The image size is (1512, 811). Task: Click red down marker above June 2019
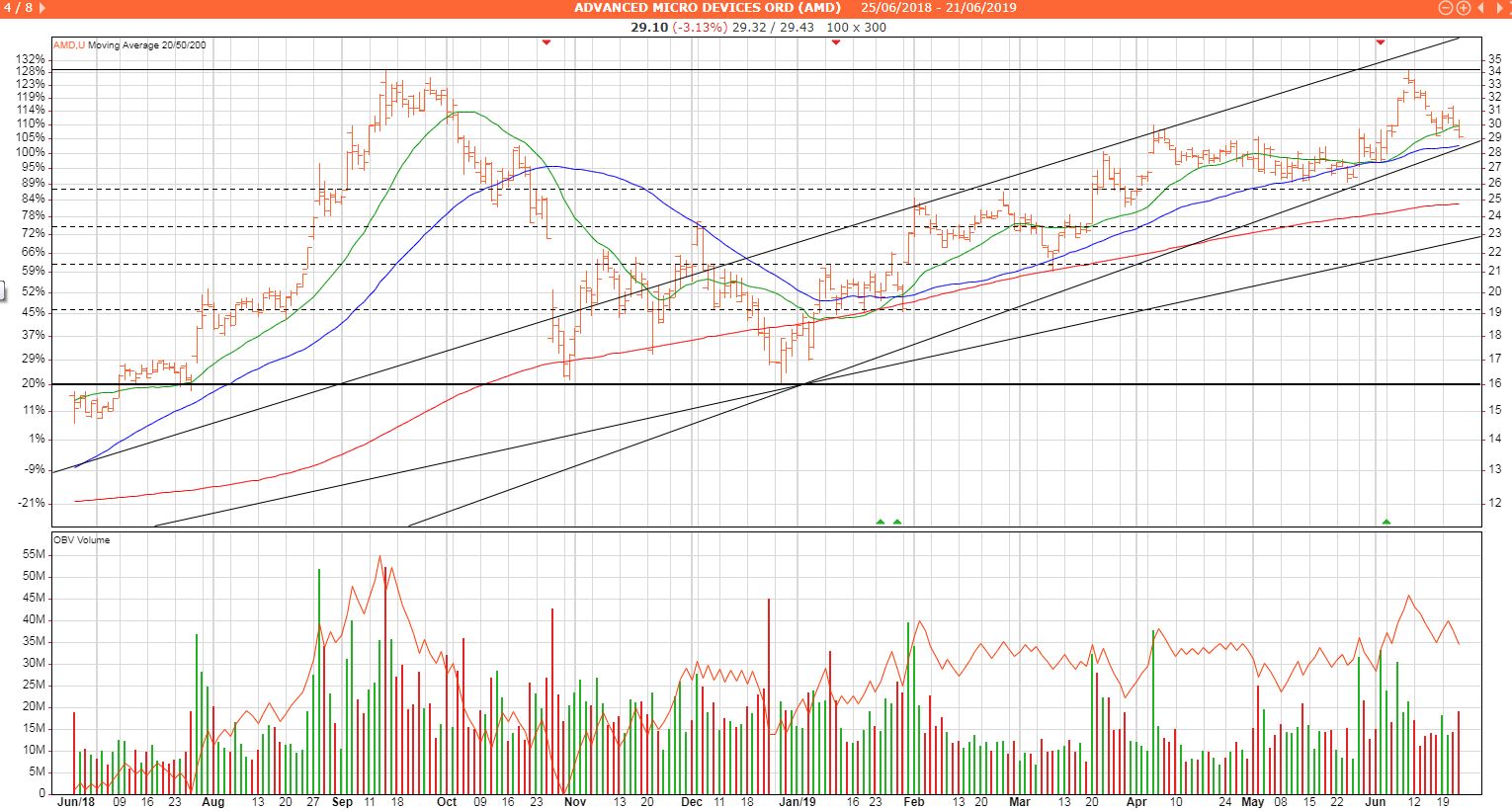1380,42
